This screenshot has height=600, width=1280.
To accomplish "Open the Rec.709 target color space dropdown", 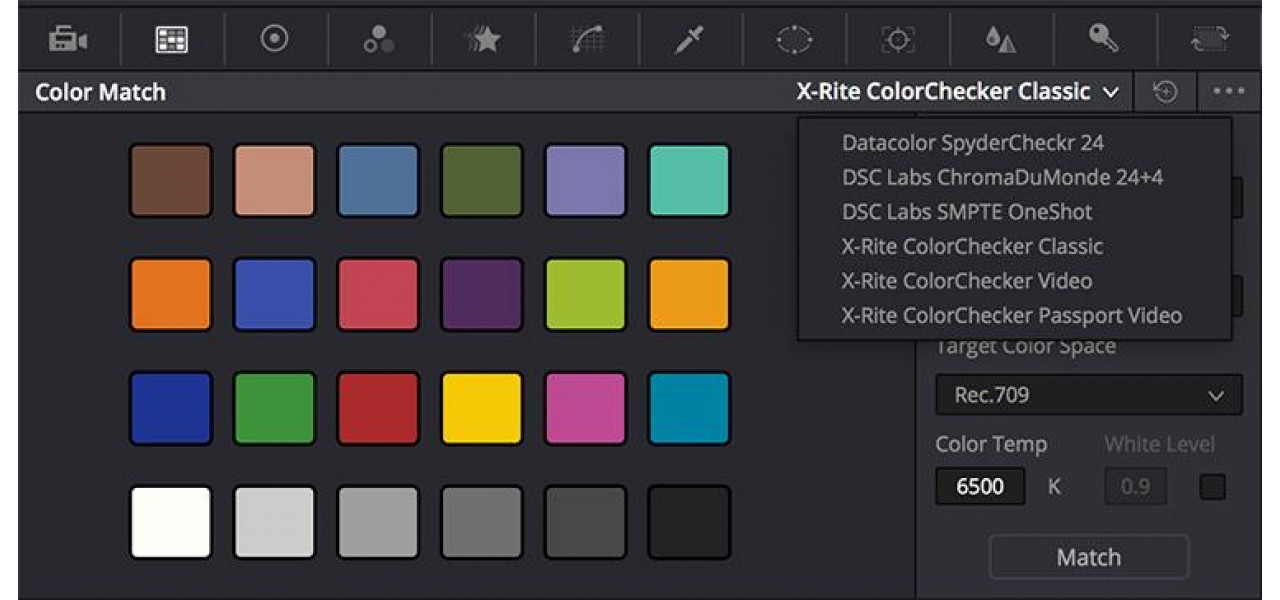I will tap(1089, 395).
